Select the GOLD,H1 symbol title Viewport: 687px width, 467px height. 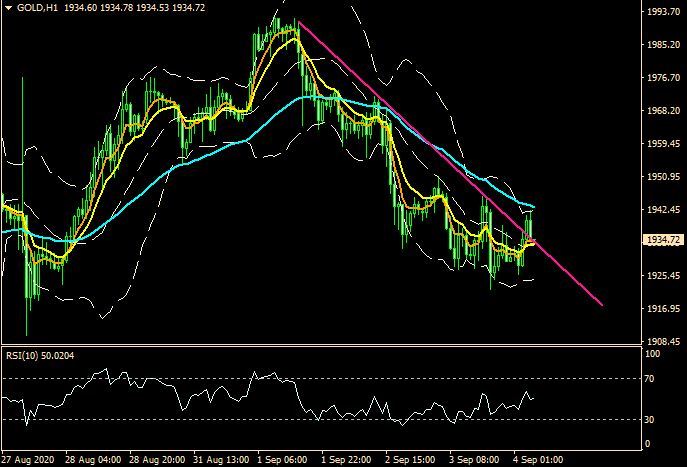[x=37, y=8]
